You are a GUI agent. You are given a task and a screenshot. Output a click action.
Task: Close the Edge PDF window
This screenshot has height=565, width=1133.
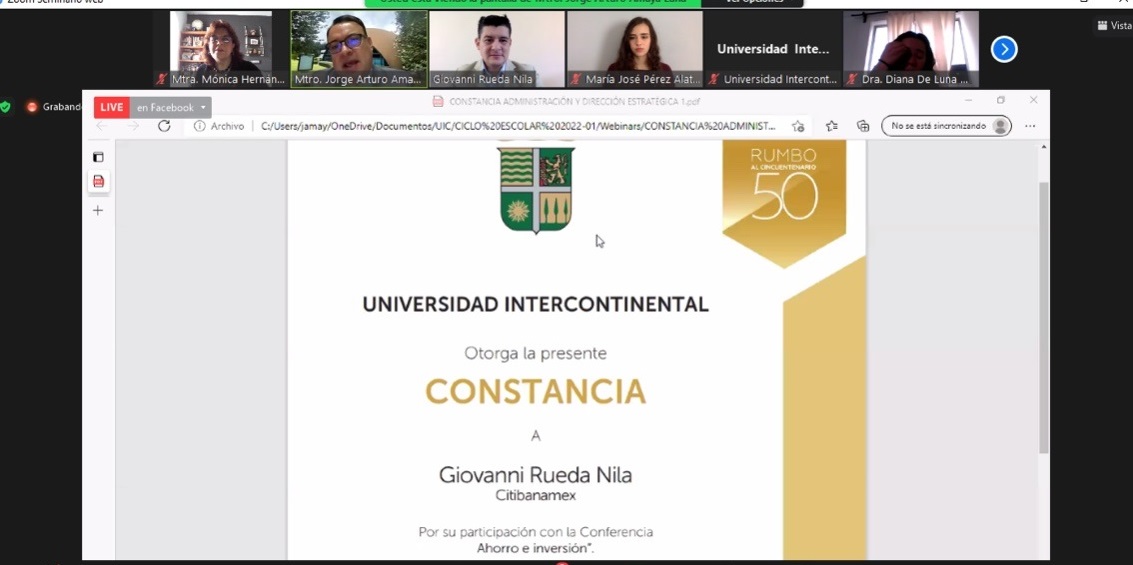[x=1033, y=100]
